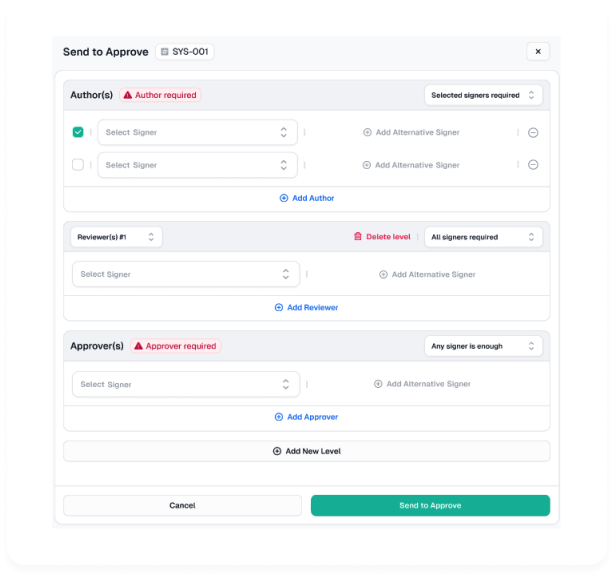The width and height of the screenshot is (614, 578).
Task: Open the All signers required dropdown
Action: click(483, 237)
